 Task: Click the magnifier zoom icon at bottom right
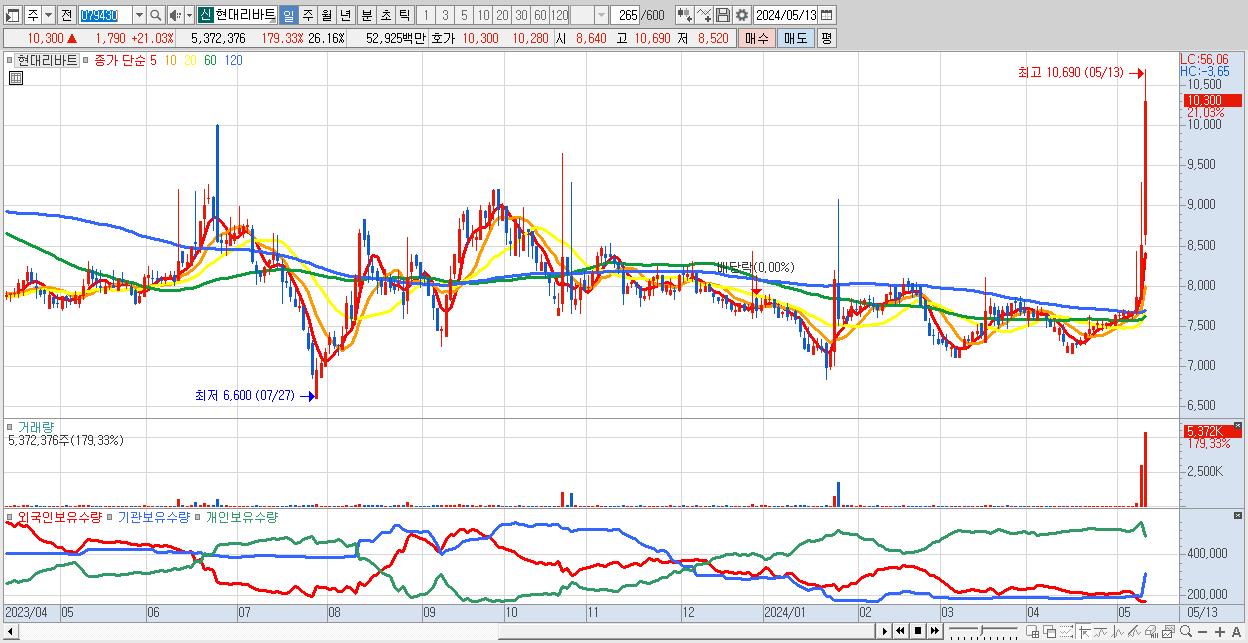point(1186,631)
